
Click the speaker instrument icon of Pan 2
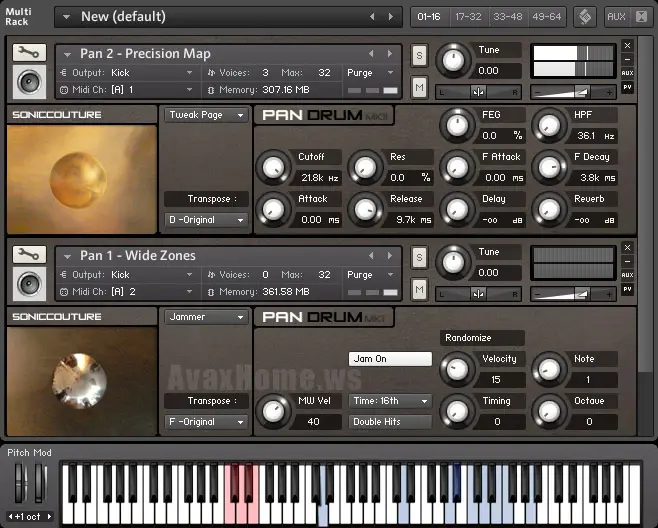tap(29, 82)
